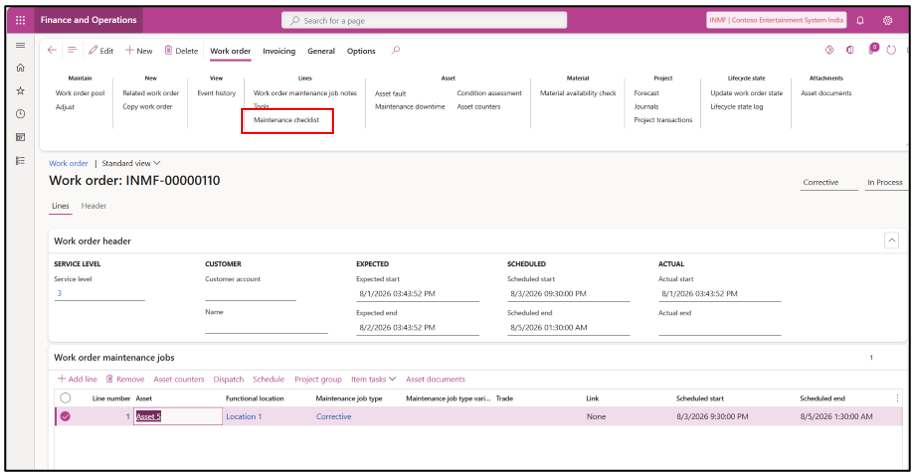Click Update work order state

tap(747, 93)
